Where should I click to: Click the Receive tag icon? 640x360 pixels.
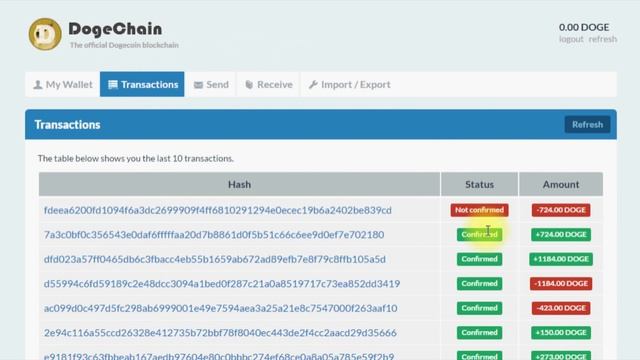[x=249, y=84]
